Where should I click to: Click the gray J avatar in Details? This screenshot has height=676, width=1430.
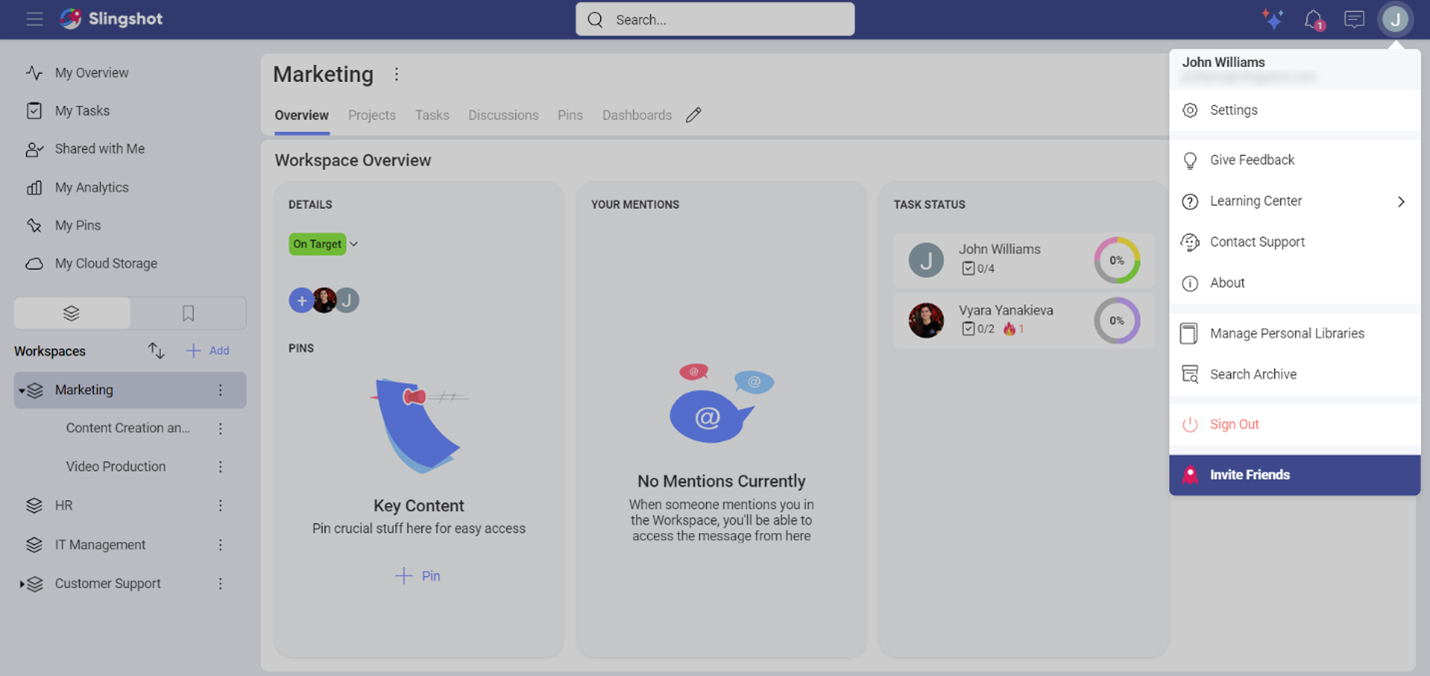347,300
